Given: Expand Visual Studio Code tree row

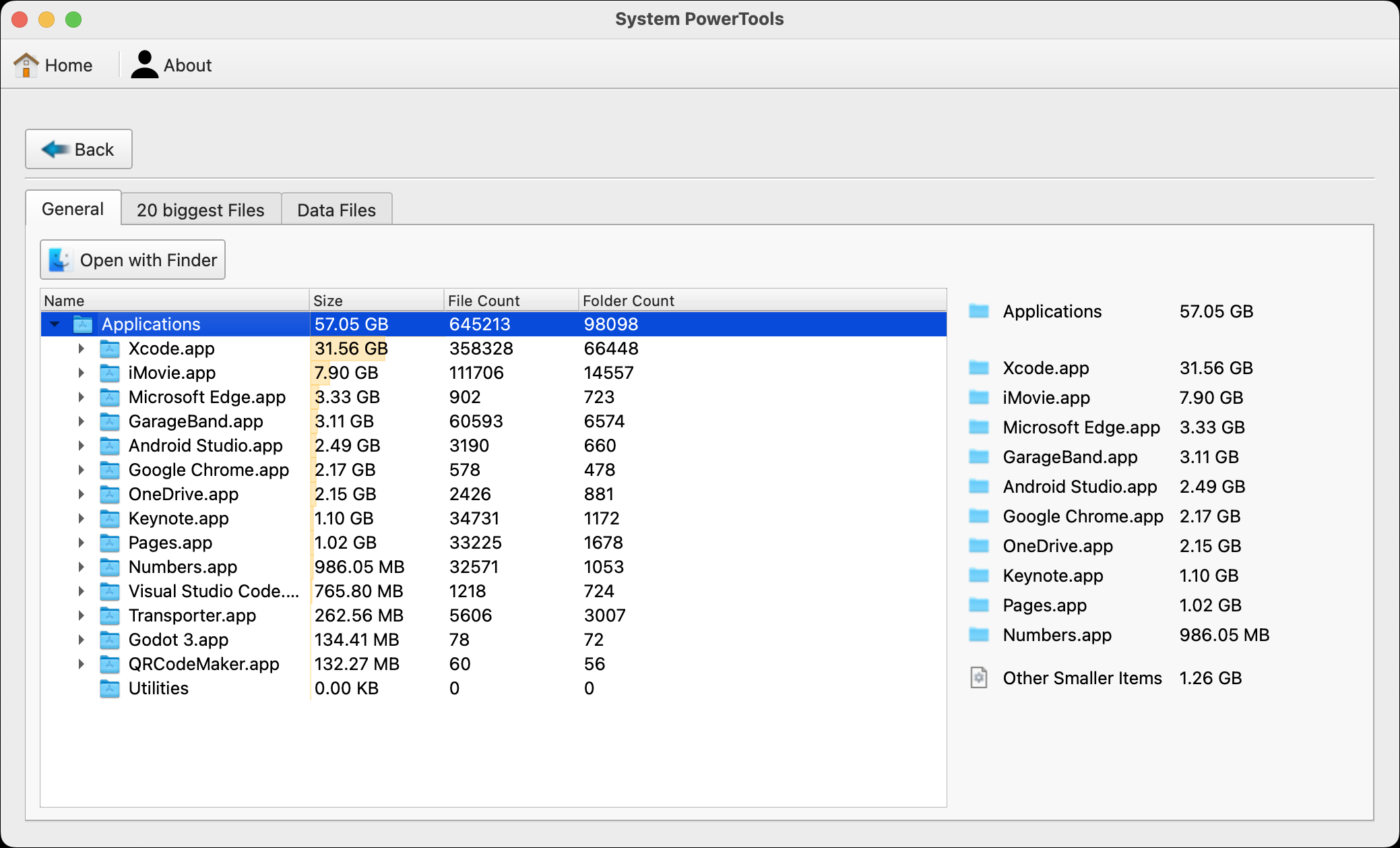Looking at the screenshot, I should [x=81, y=591].
